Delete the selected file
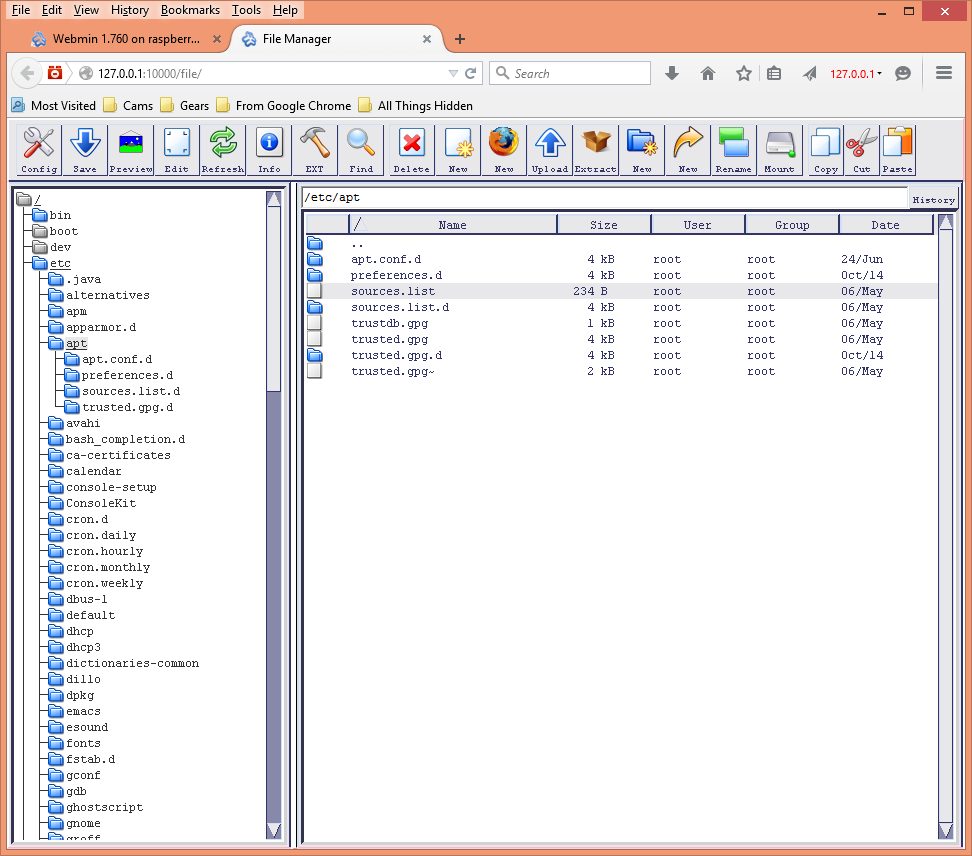This screenshot has width=972, height=856. click(x=411, y=150)
